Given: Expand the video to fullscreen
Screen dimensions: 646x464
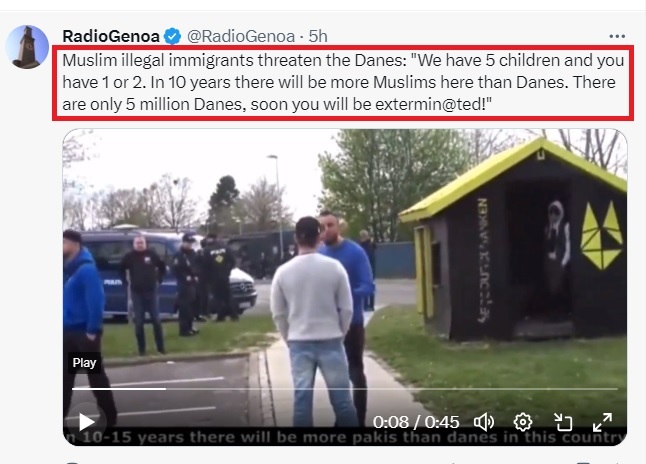Looking at the screenshot, I should 602,422.
